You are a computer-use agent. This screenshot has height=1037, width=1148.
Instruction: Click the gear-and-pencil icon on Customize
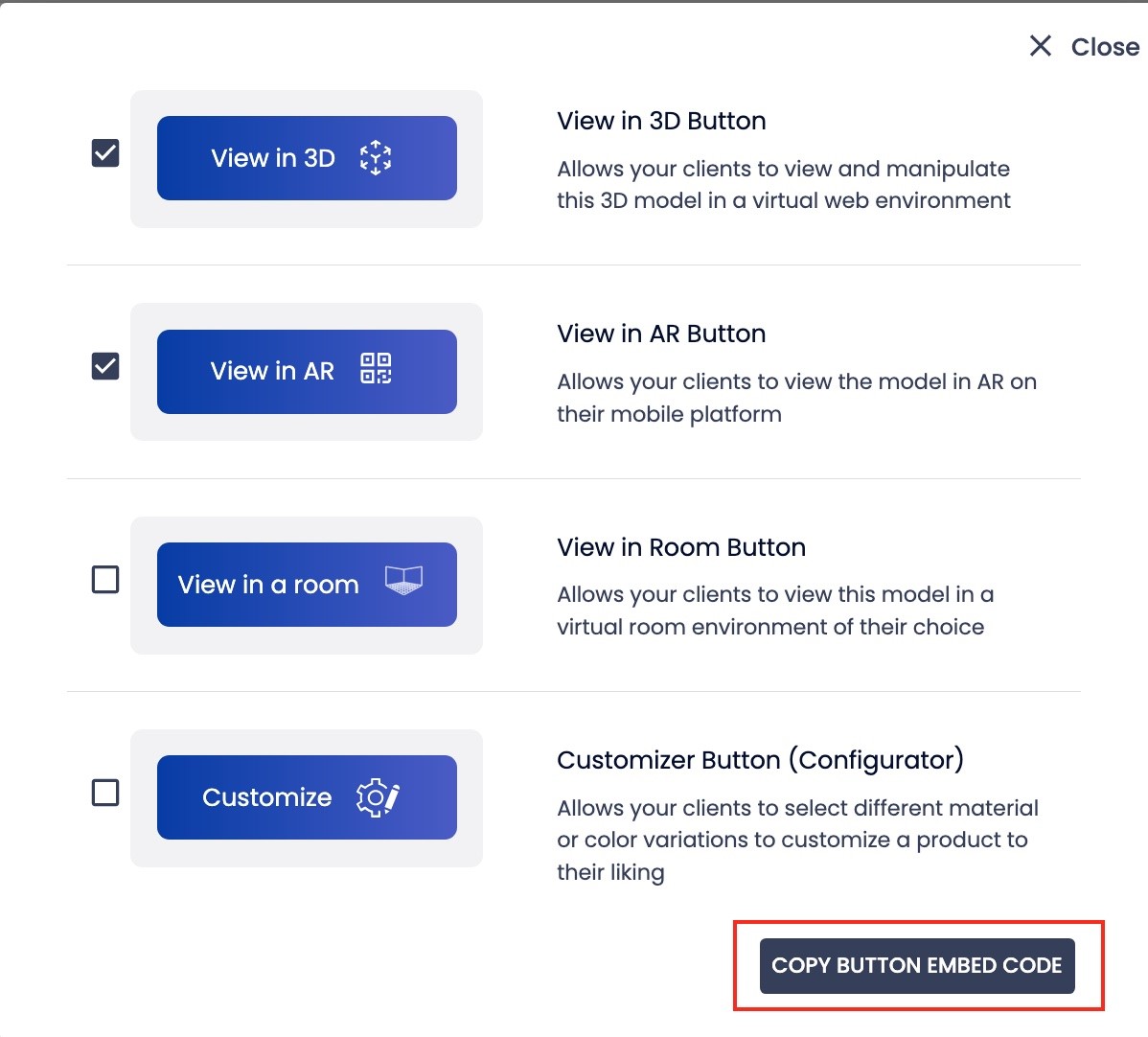(378, 796)
